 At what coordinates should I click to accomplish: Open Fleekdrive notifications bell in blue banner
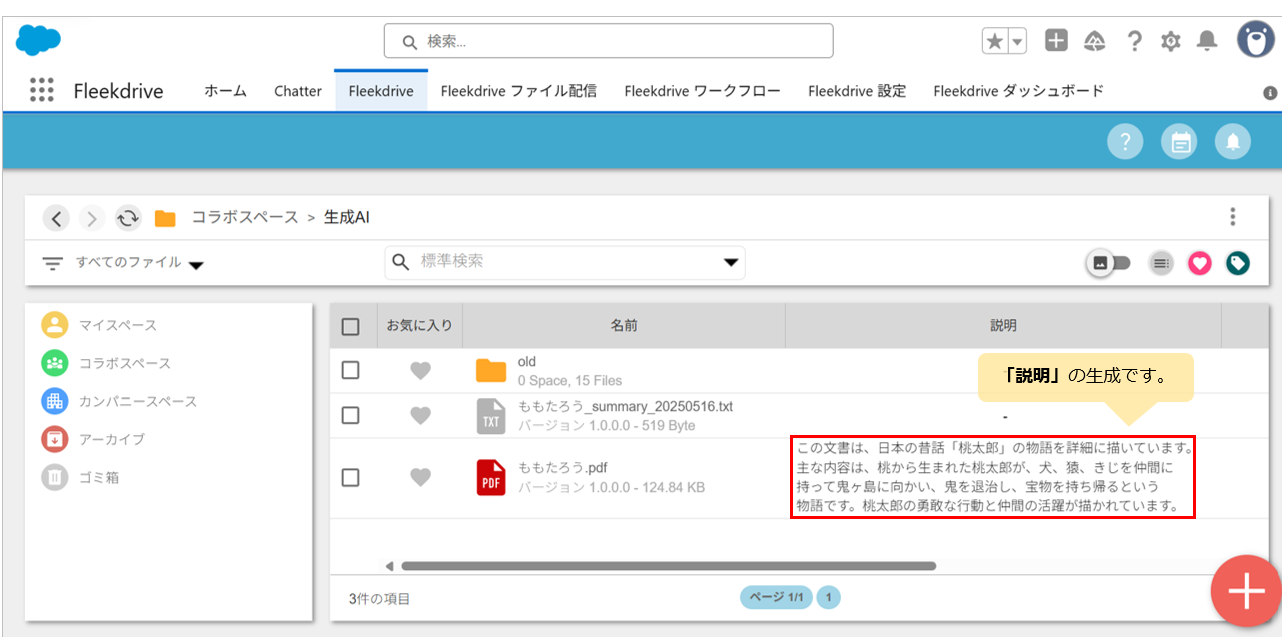click(x=1233, y=142)
